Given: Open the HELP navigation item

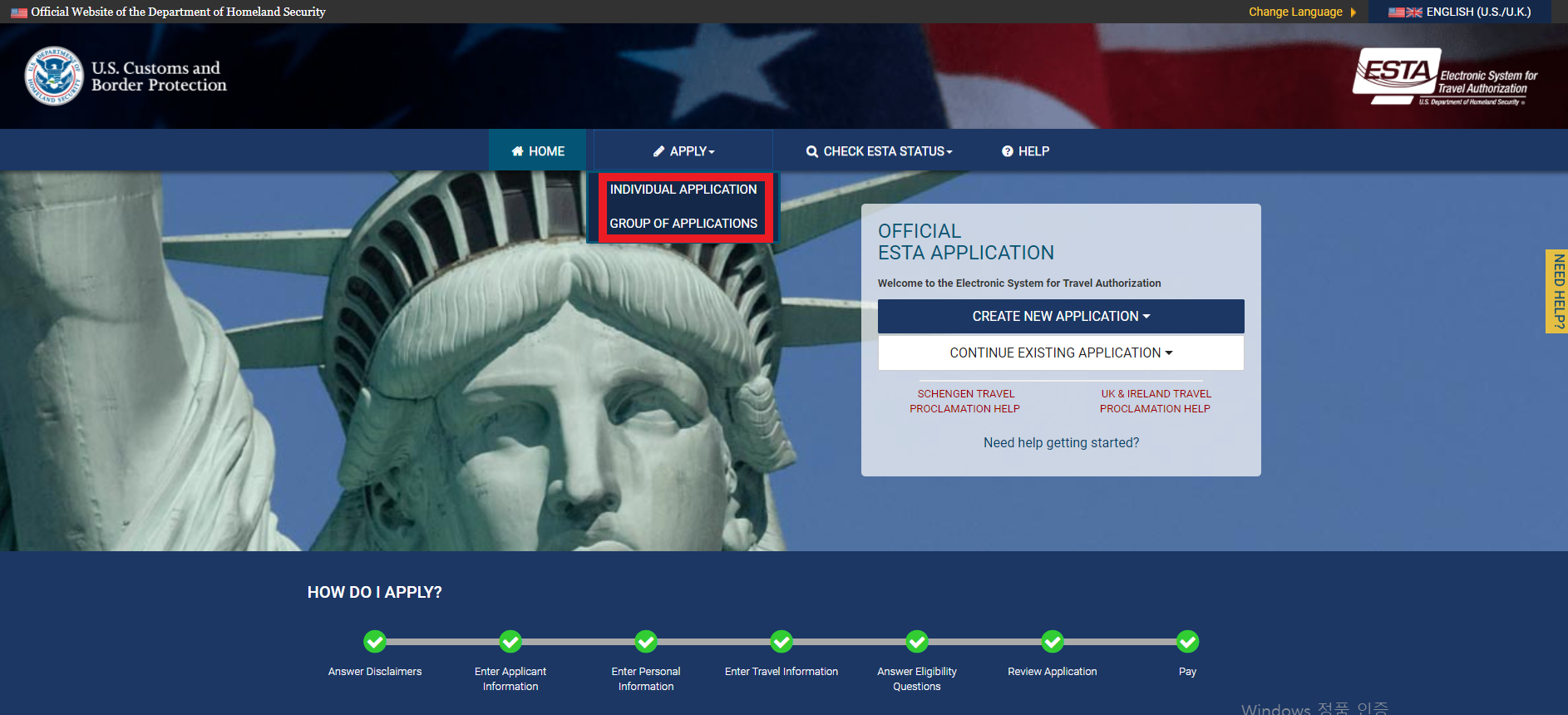Looking at the screenshot, I should [1026, 151].
